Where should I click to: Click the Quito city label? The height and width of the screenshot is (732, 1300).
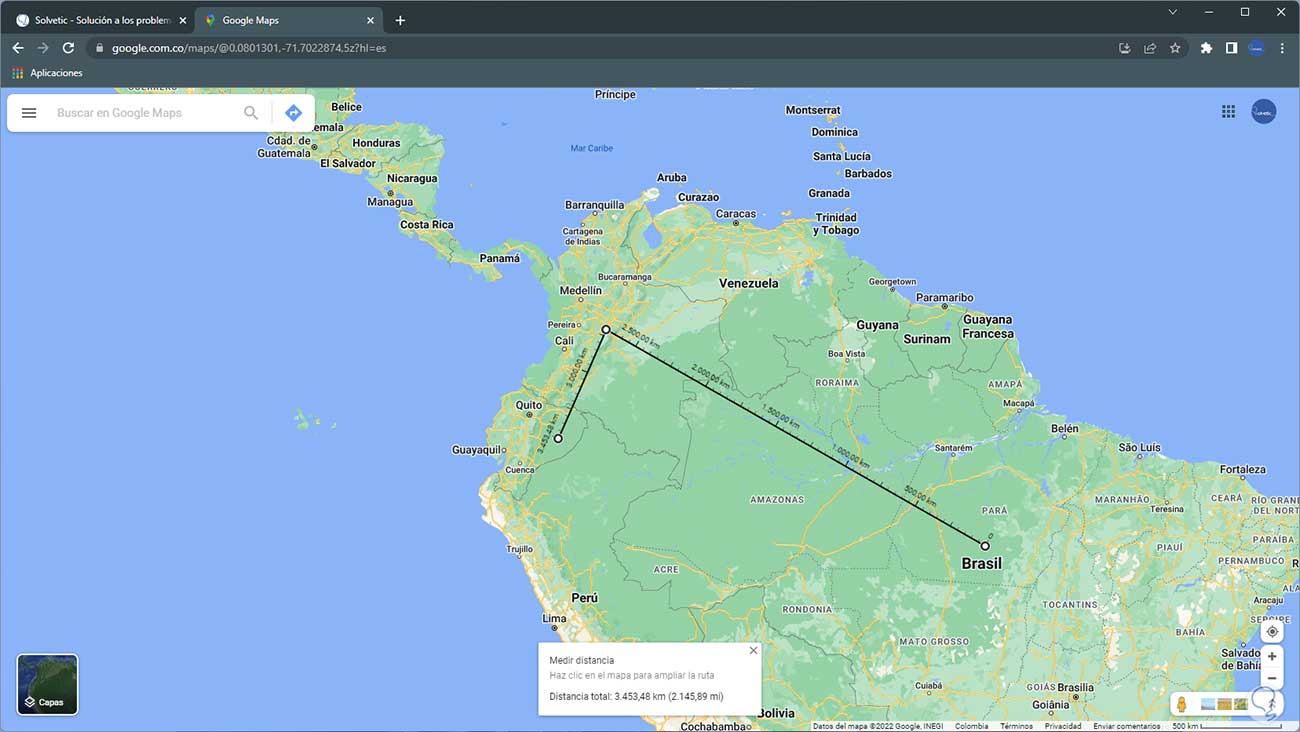coord(529,405)
